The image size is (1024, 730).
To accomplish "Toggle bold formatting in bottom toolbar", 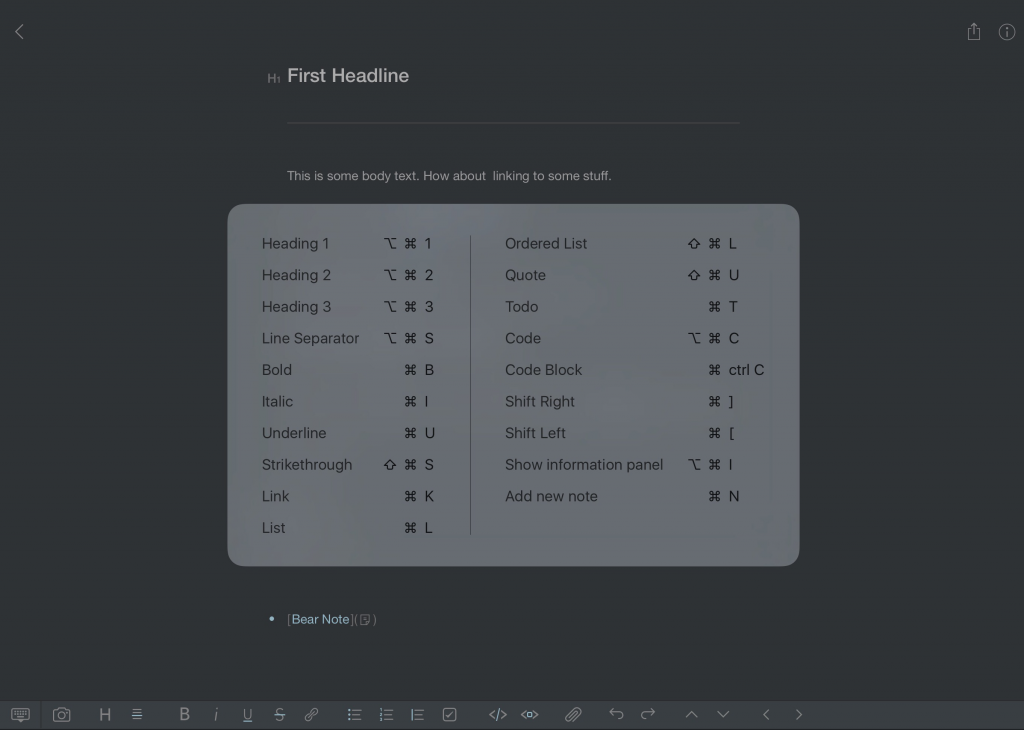I will pos(184,714).
